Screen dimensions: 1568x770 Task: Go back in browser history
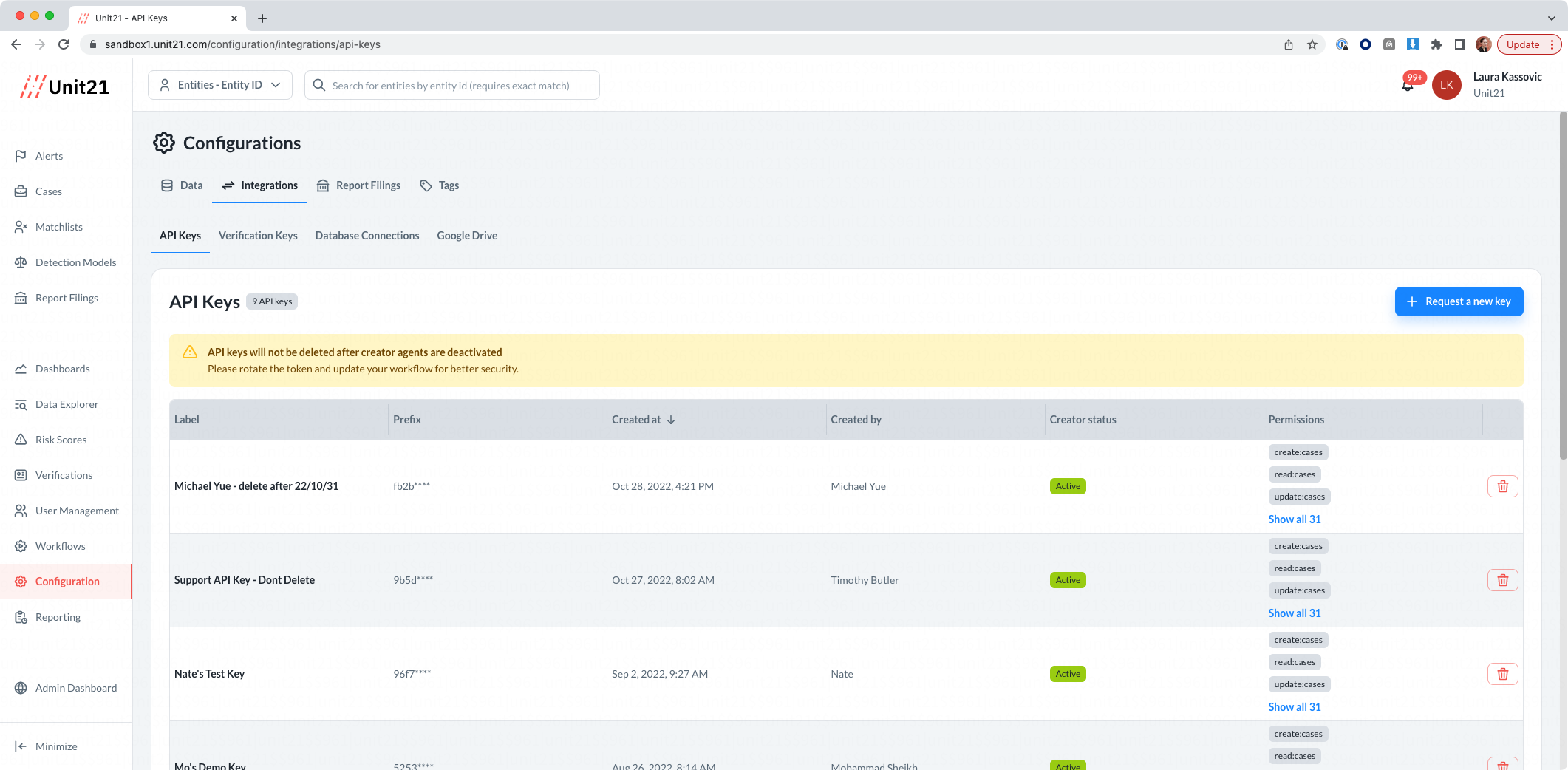pyautogui.click(x=16, y=44)
